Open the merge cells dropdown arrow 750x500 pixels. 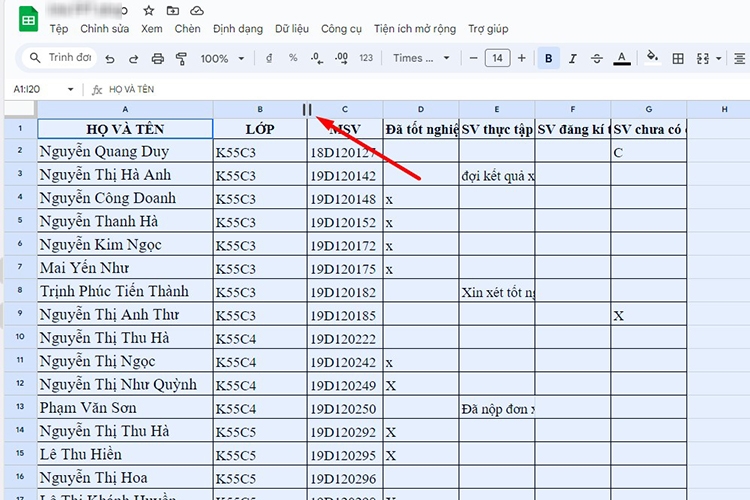[x=718, y=58]
